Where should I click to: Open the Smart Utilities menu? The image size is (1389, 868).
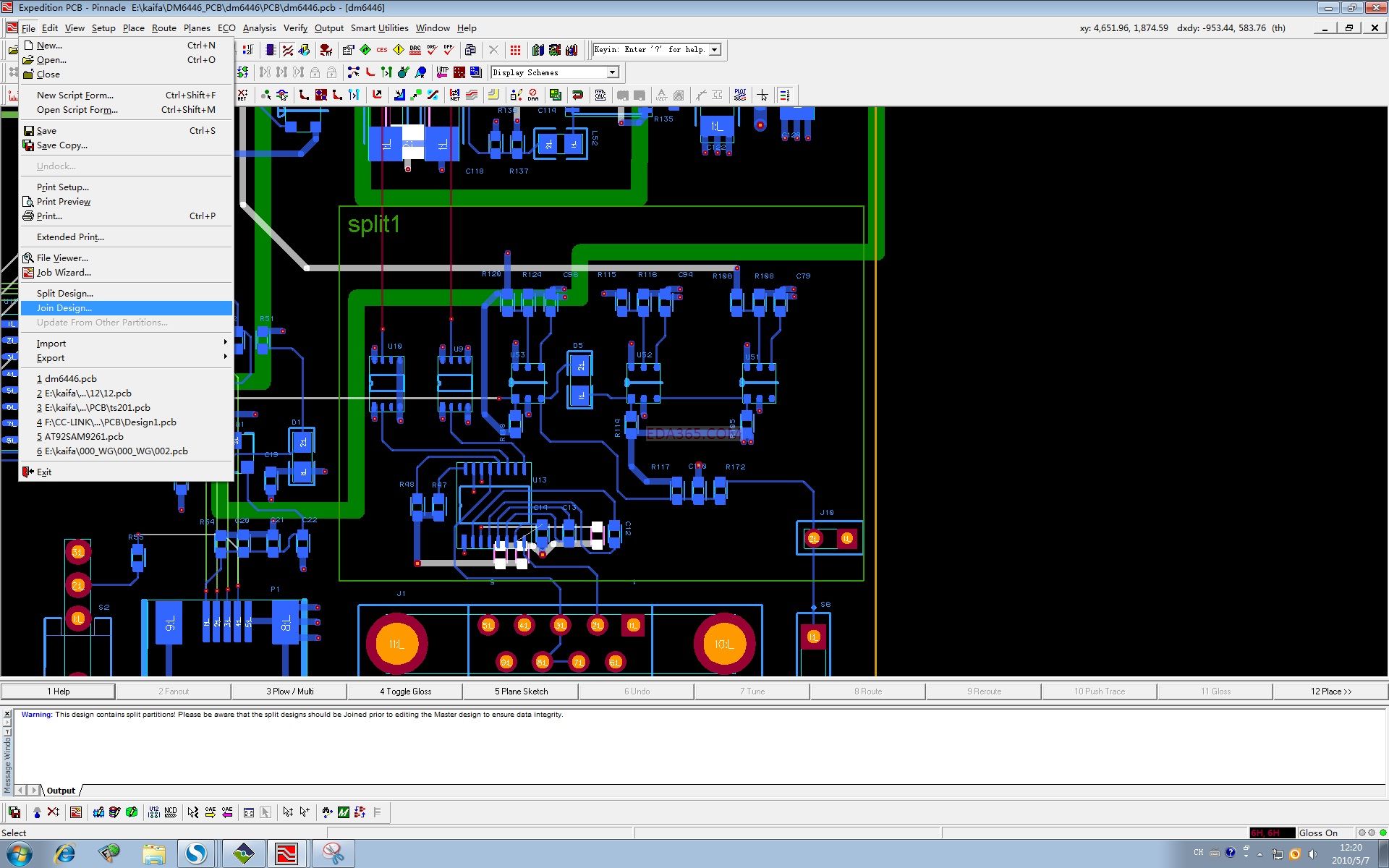pyautogui.click(x=379, y=28)
